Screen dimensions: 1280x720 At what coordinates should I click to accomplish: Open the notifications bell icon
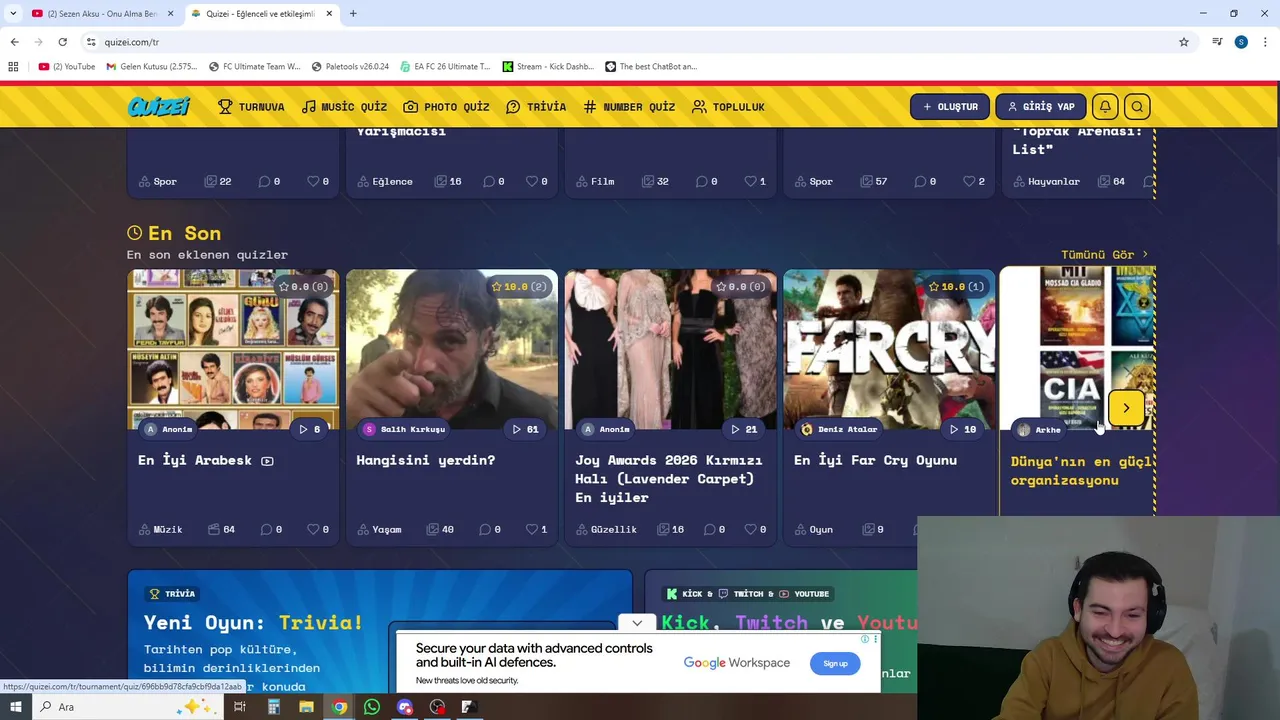1105,107
